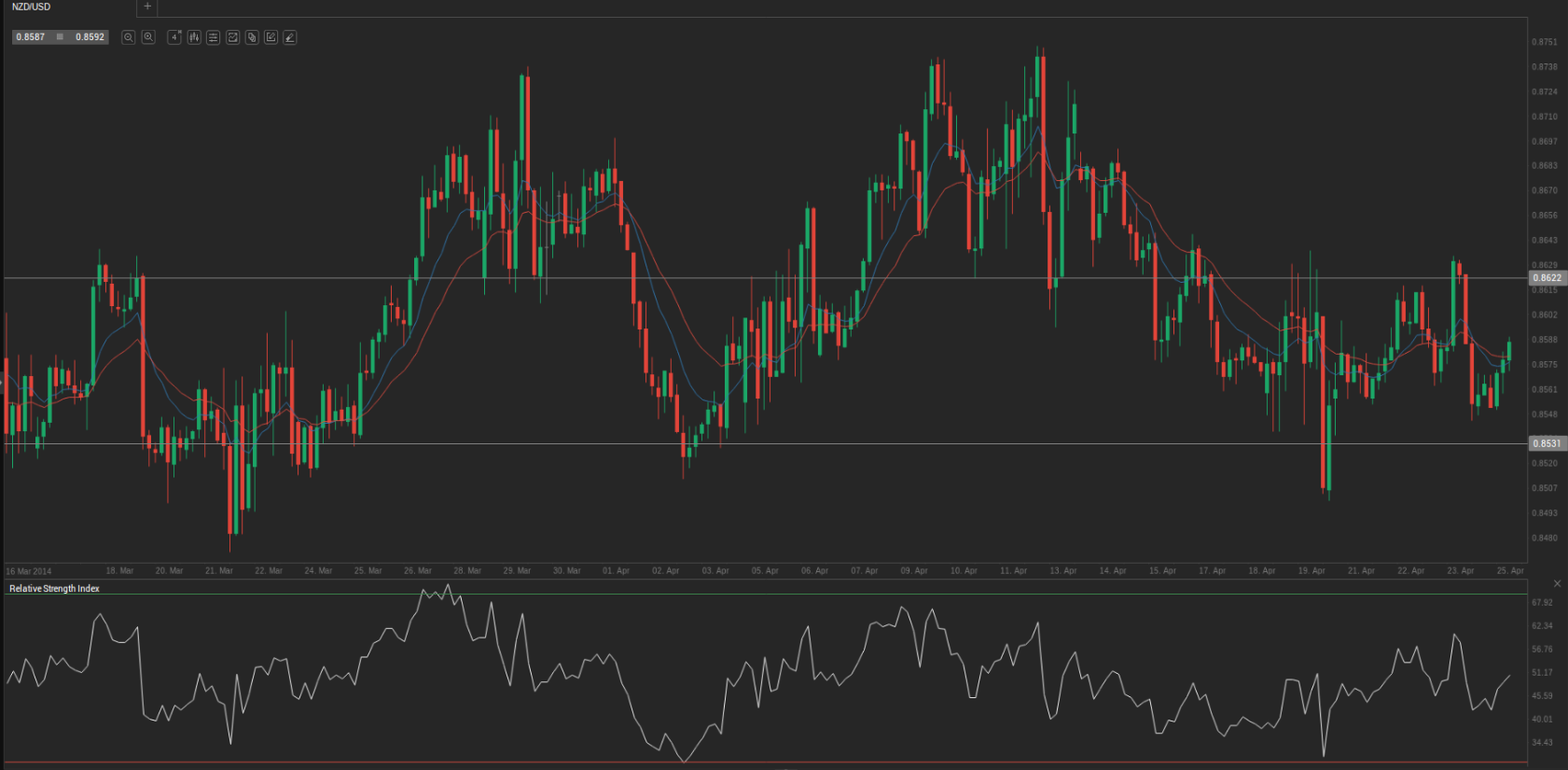The height and width of the screenshot is (770, 1568).
Task: Click the square between bid and ask prices
Action: [61, 37]
